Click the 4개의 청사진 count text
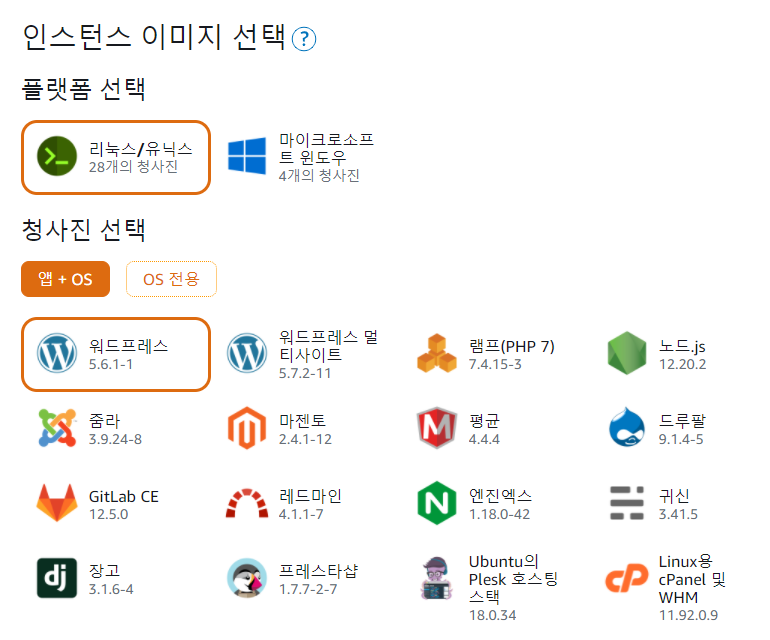Image resolution: width=770 pixels, height=640 pixels. pos(319,176)
